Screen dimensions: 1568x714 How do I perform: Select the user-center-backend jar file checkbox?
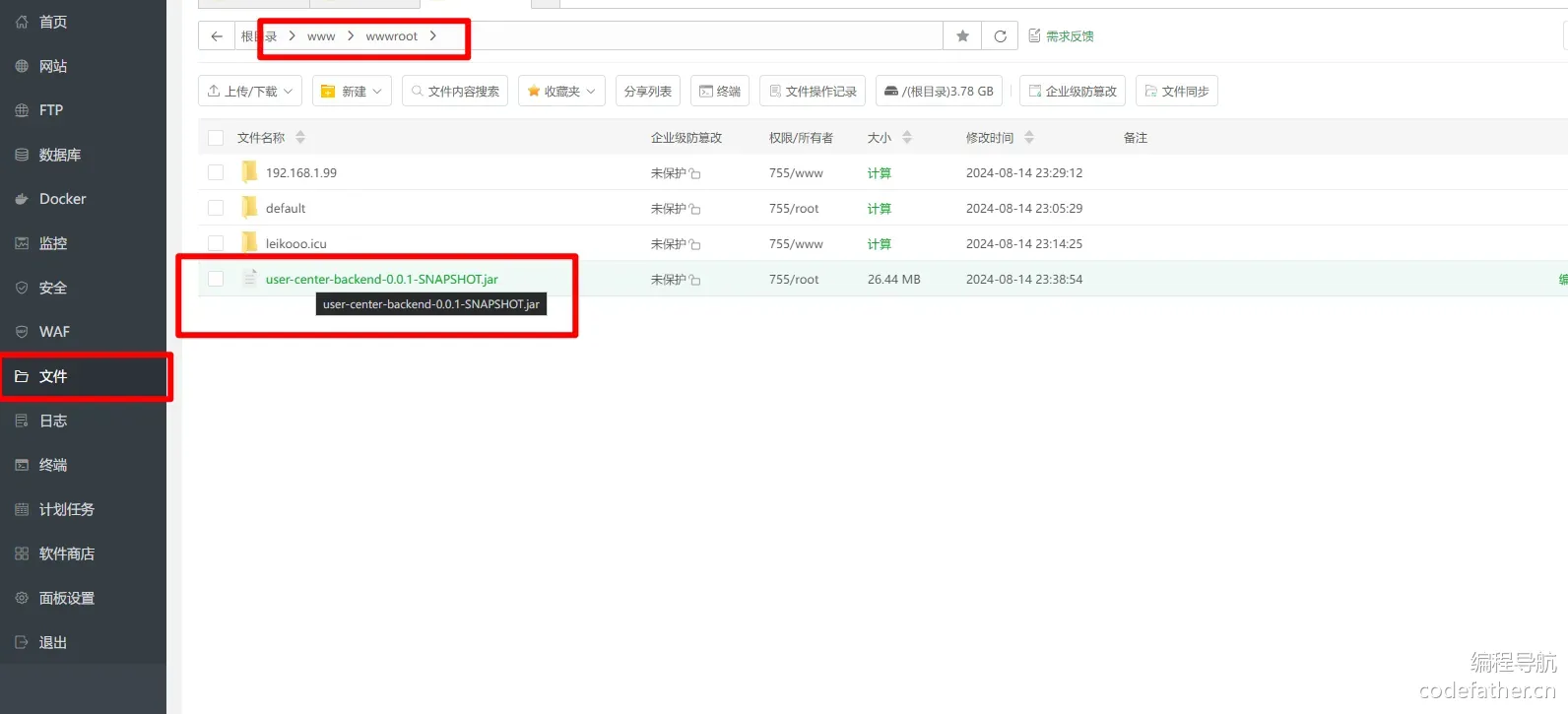pos(216,280)
